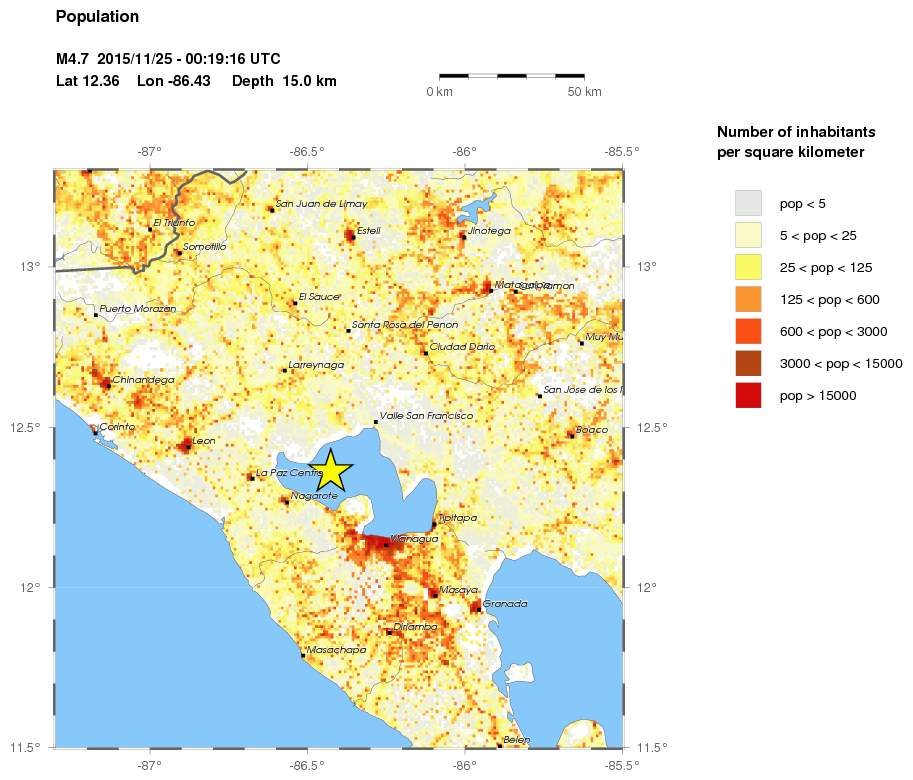Click the 25 < pop < 125 yellow swatch
This screenshot has height=780, width=913.
point(748,267)
